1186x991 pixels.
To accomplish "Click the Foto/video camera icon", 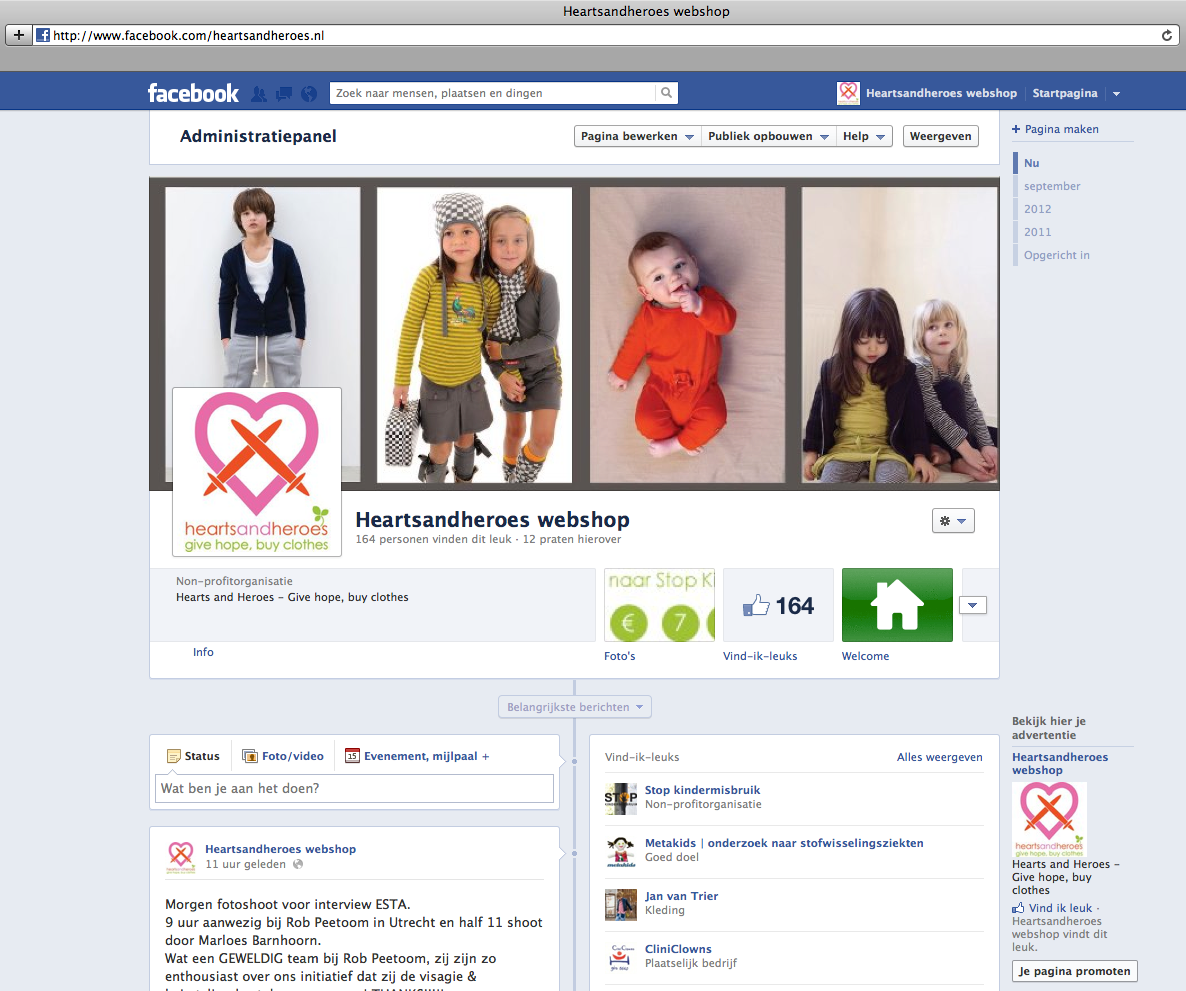I will point(250,756).
